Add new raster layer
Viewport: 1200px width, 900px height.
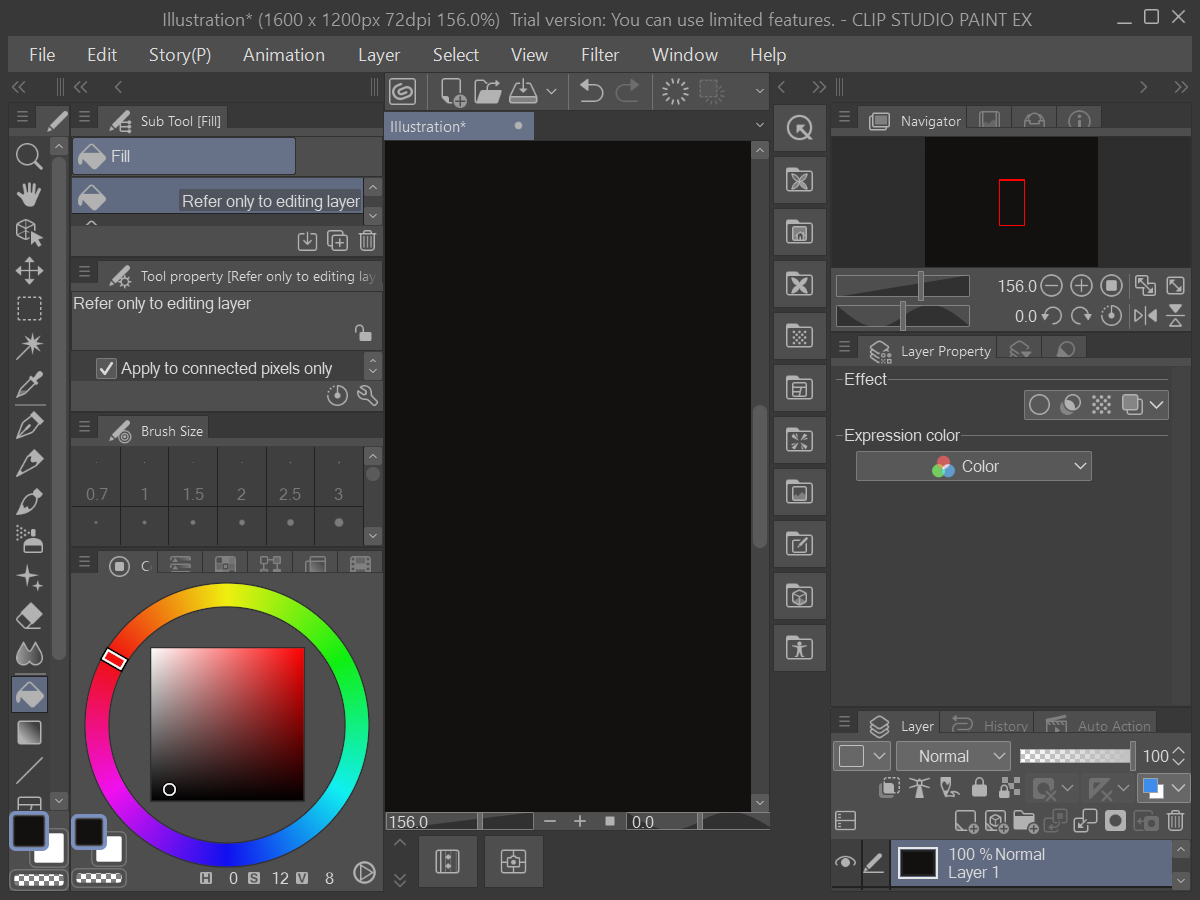[965, 821]
